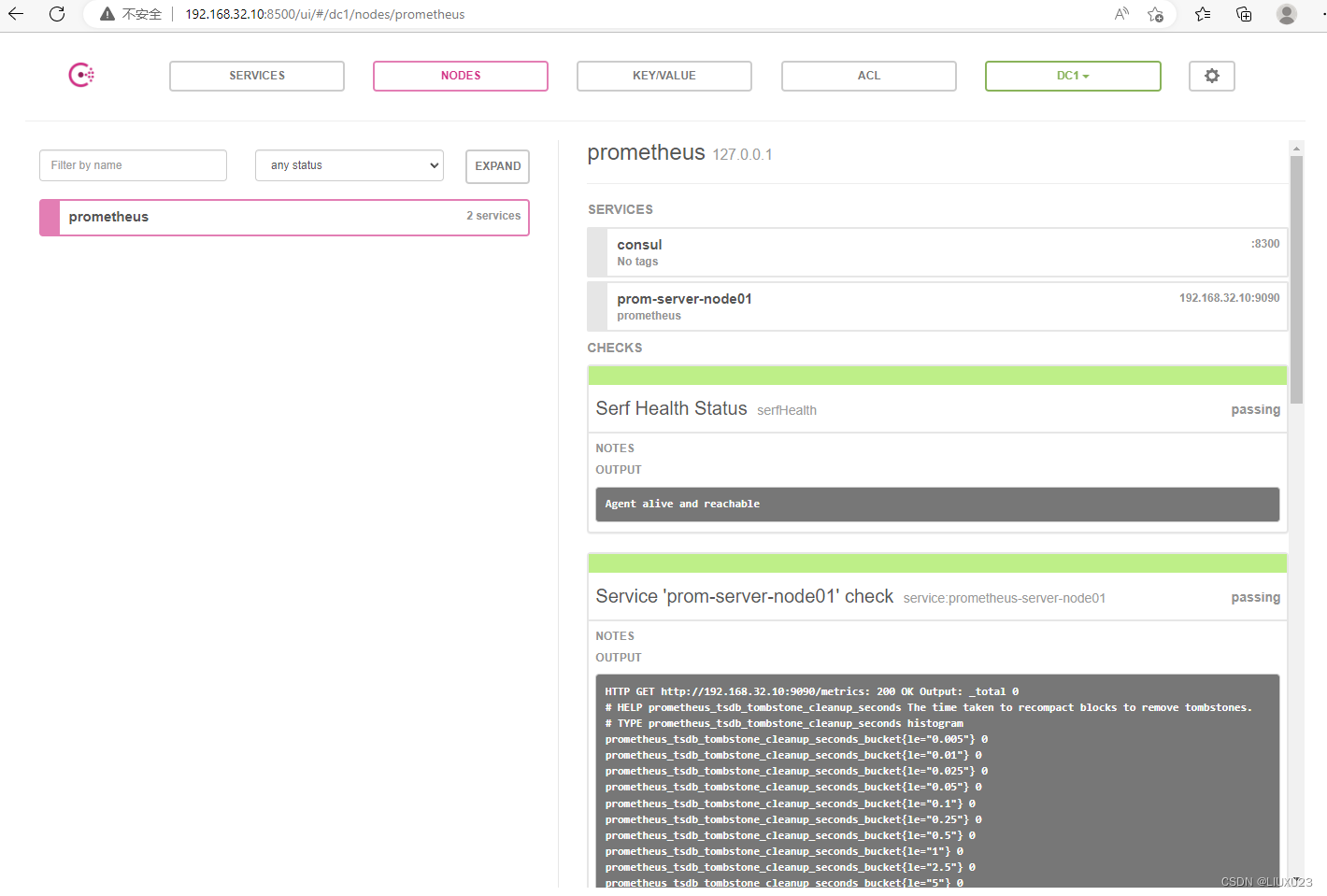1327x896 pixels.
Task: Switch to the SERVICES tab
Action: pos(257,76)
